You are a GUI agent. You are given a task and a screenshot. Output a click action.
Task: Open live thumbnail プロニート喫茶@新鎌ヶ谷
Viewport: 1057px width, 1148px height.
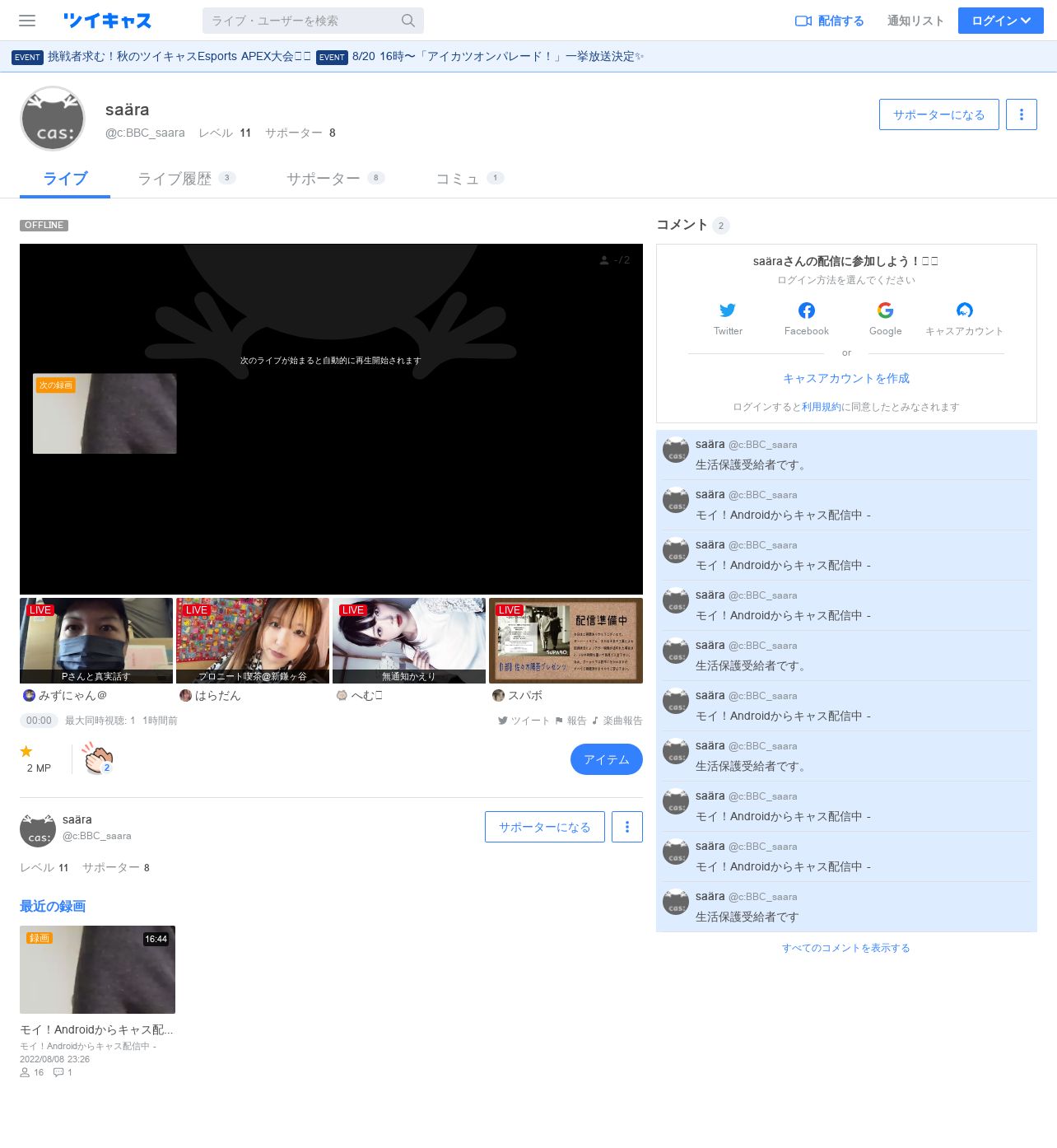click(x=253, y=641)
